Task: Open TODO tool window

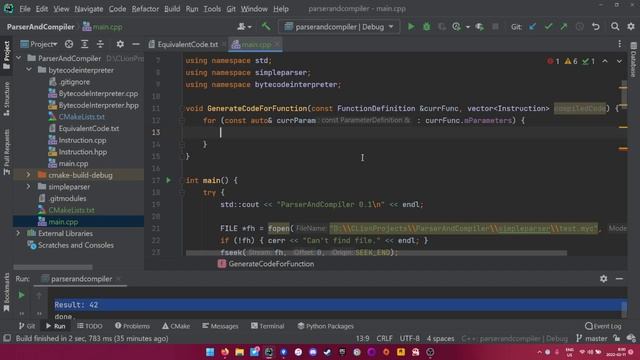Action: (x=89, y=326)
